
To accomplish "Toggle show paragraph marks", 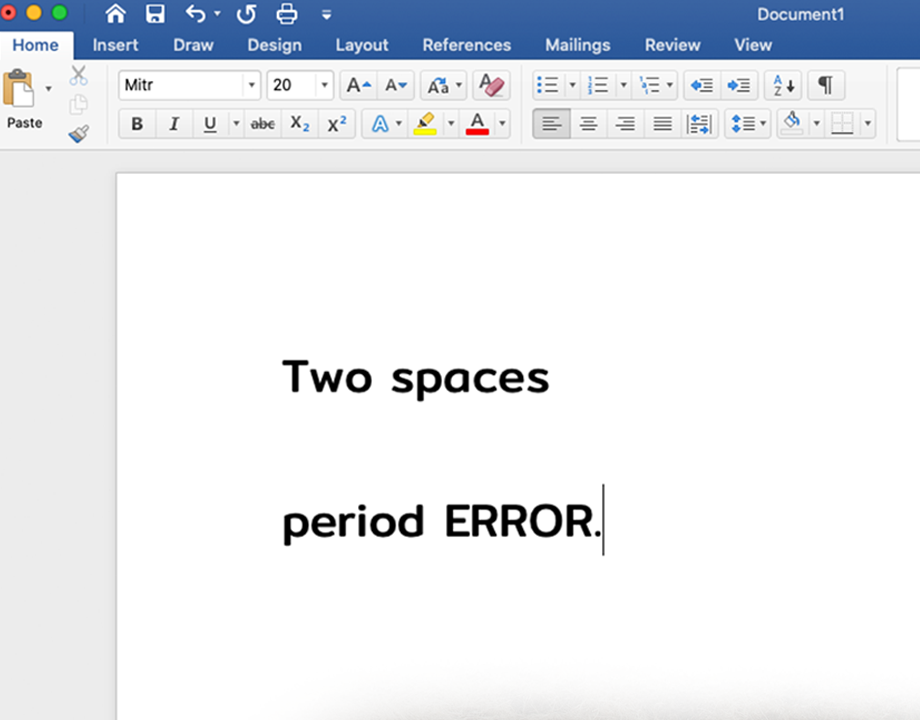I will (x=825, y=85).
